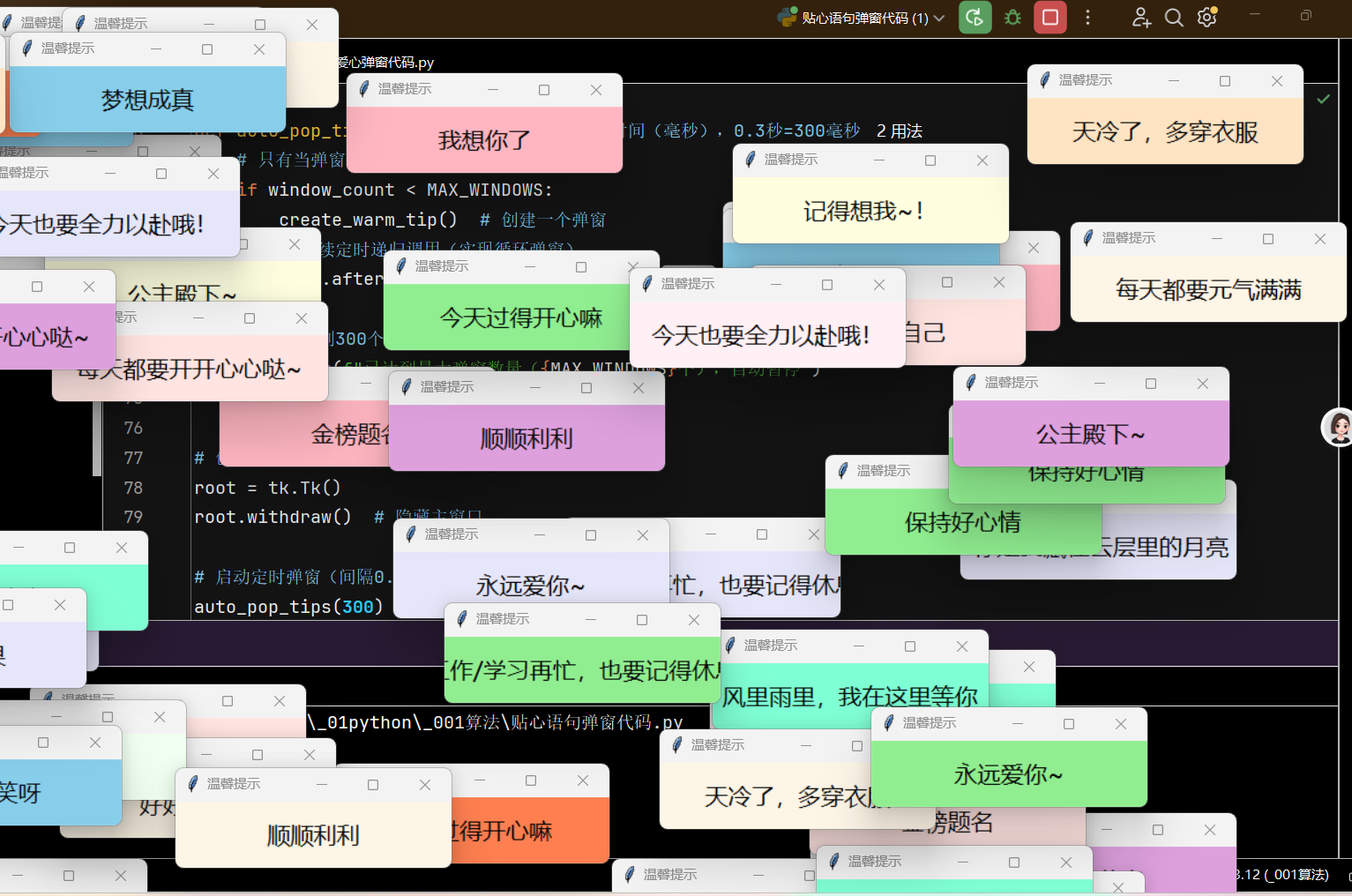1352x896 pixels.
Task: Stop the script with the red stop icon
Action: 1049,17
